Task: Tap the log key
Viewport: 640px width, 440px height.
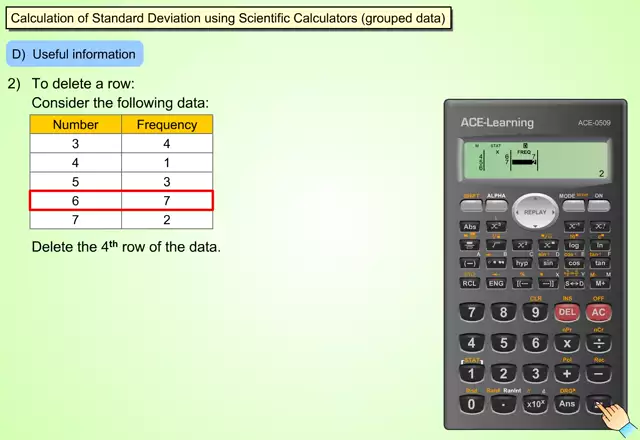Action: point(574,245)
